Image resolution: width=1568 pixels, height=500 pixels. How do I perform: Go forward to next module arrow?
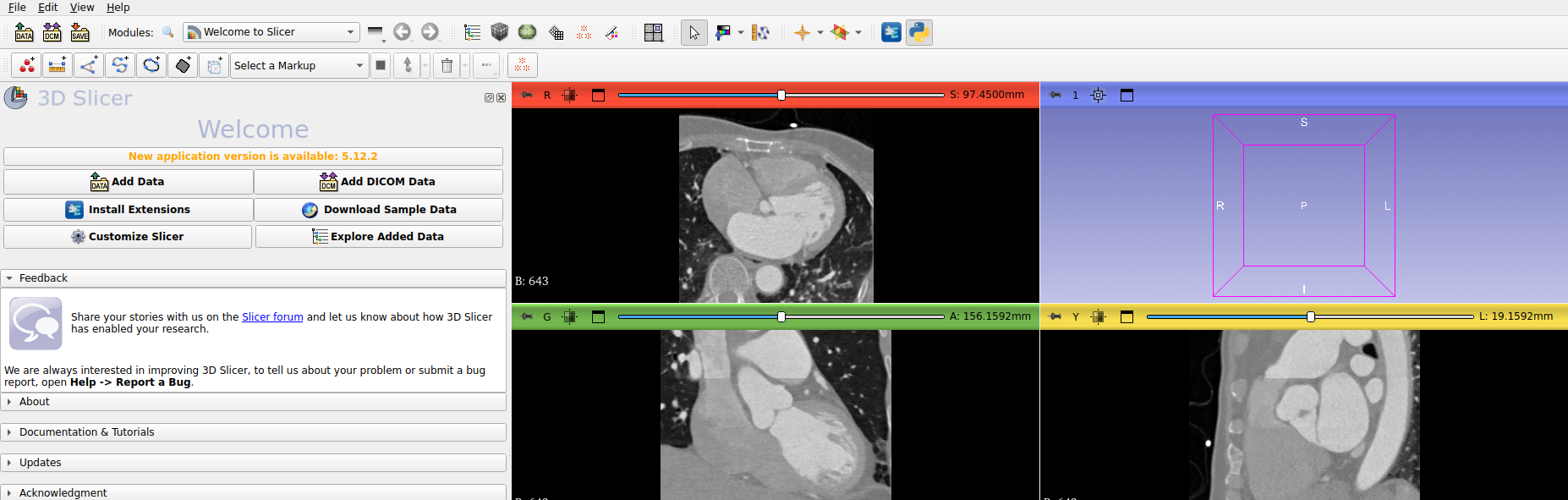click(430, 32)
